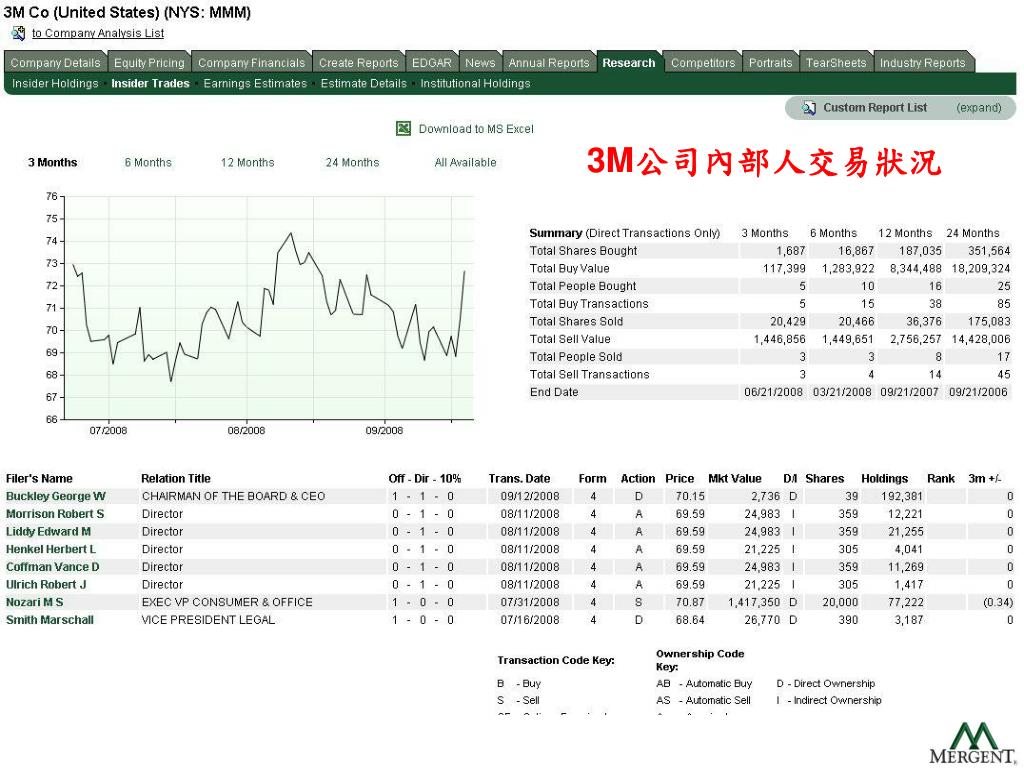1024x768 pixels.
Task: Open the Earnings Estimates sub-tab
Action: (255, 84)
